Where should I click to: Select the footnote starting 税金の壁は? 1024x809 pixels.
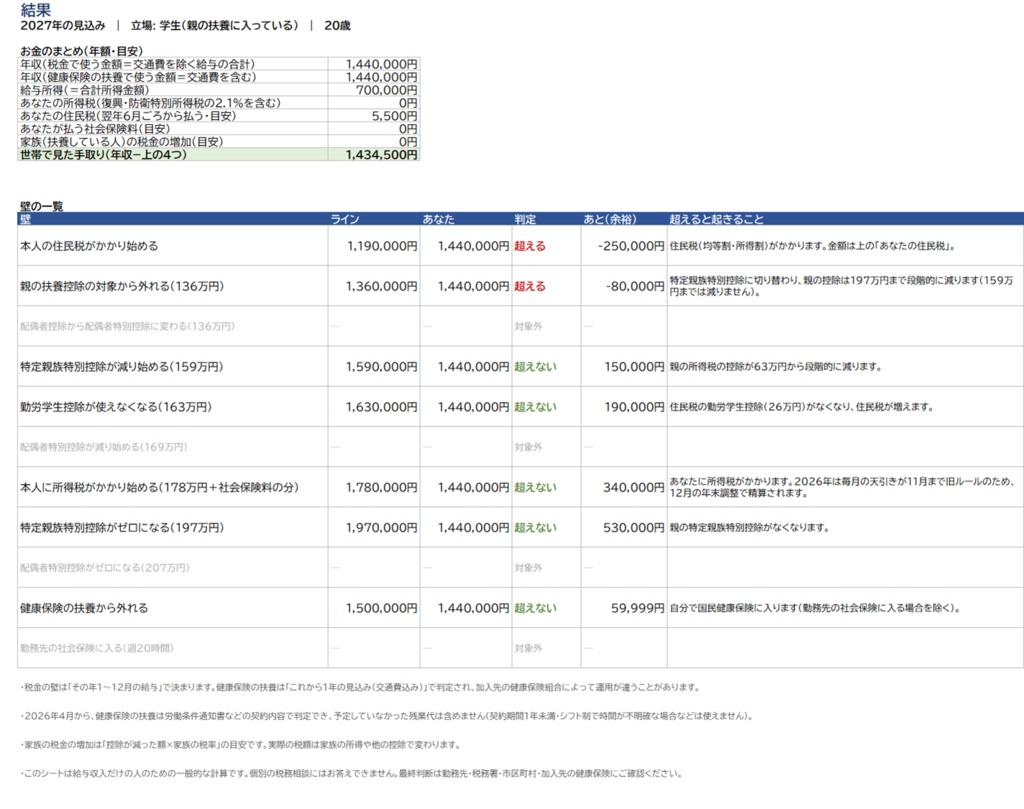tap(360, 687)
